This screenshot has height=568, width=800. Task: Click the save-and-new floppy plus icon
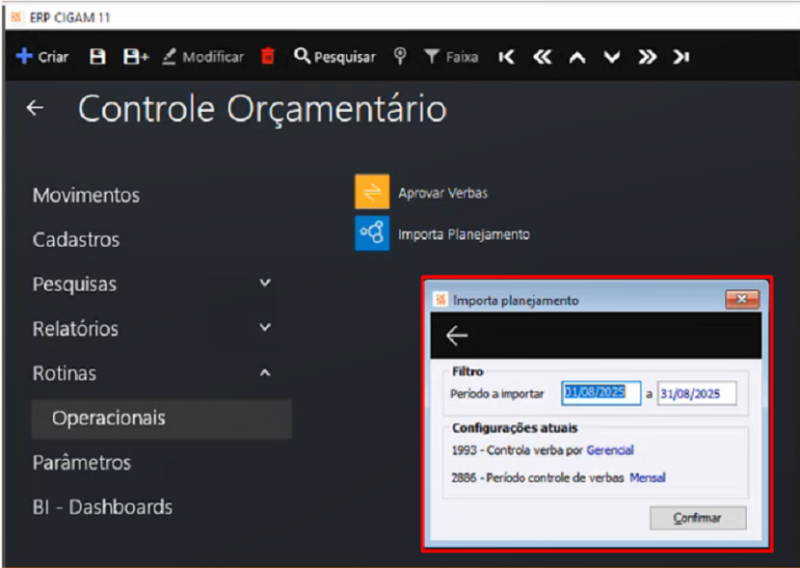click(x=136, y=57)
